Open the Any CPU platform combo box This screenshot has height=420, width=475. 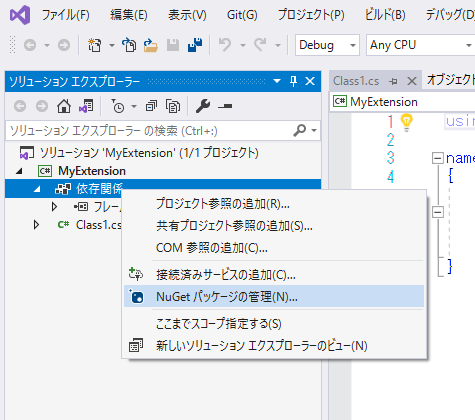(x=421, y=45)
